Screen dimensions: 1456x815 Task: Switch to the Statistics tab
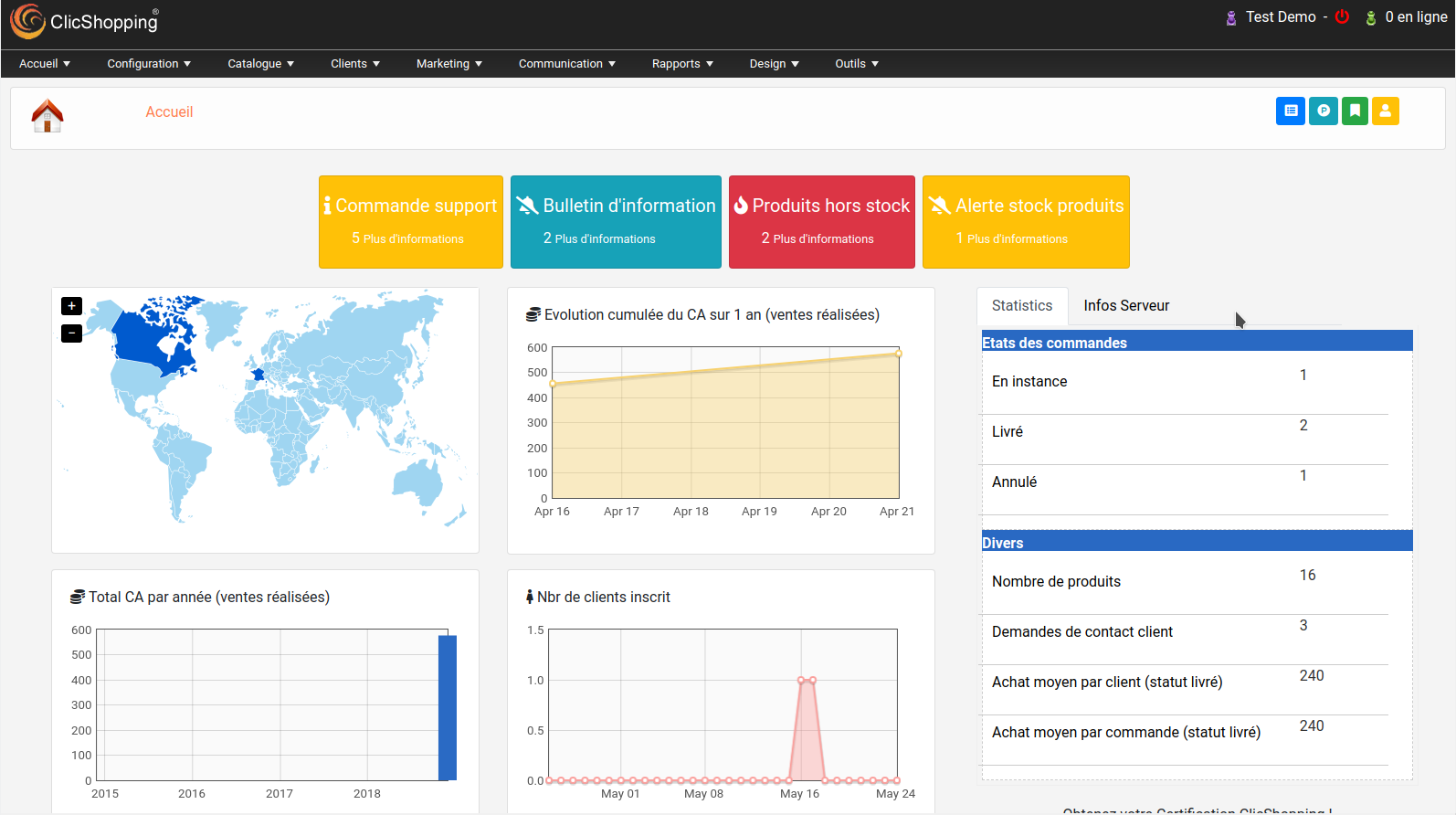point(1022,306)
